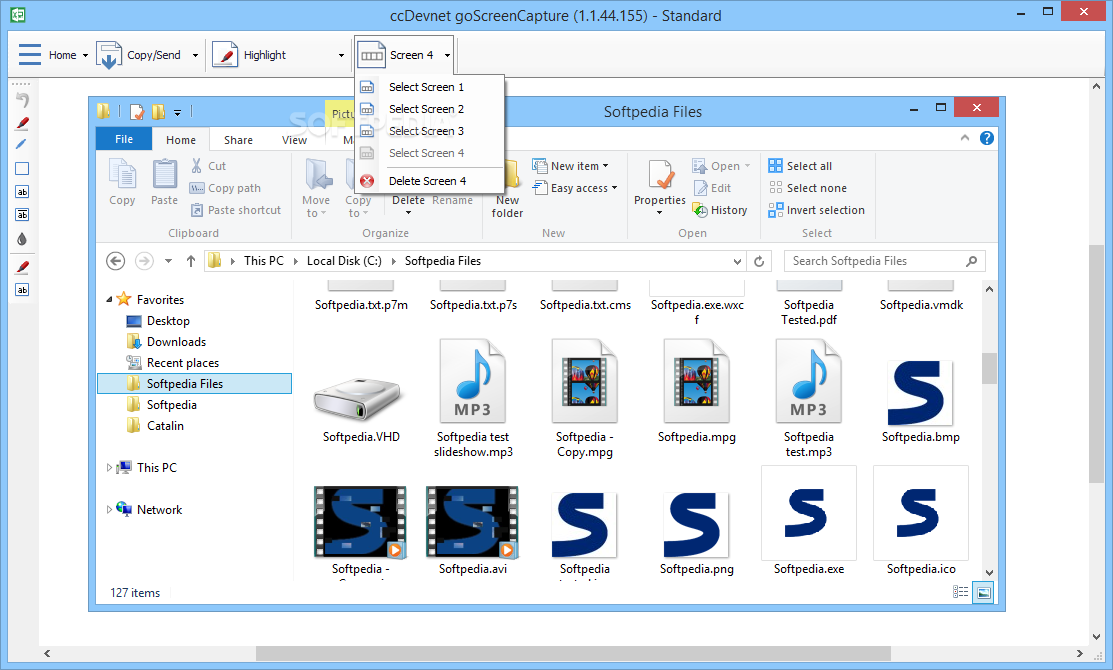Click Local Disk (C:) in the address path
Screen dimensions: 1113x670
tap(344, 261)
